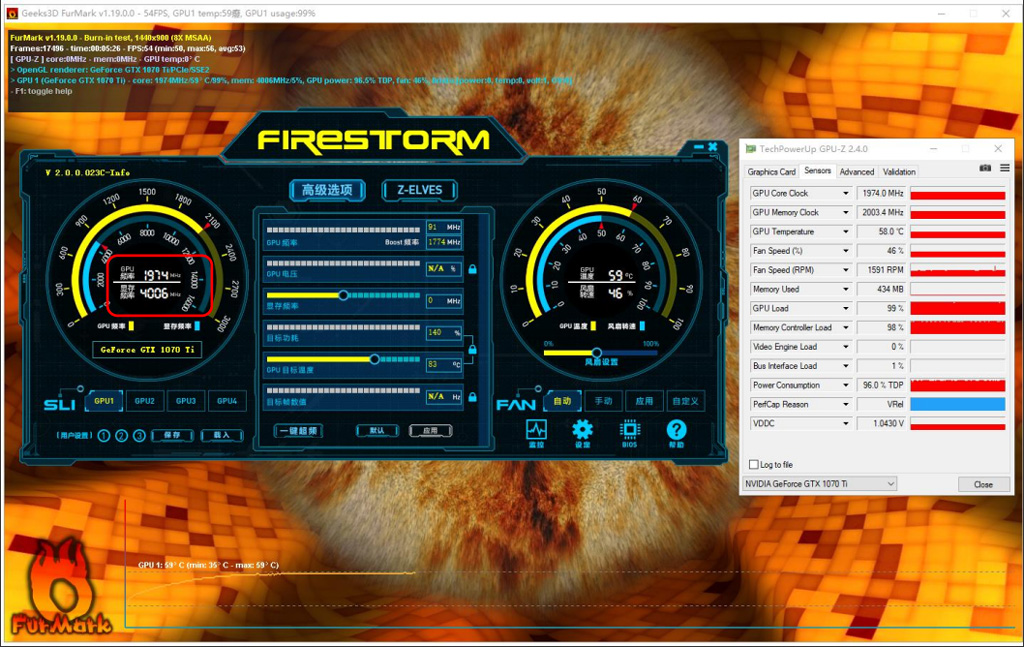Click the fan 应用 apply button
This screenshot has width=1024, height=647.
point(644,401)
